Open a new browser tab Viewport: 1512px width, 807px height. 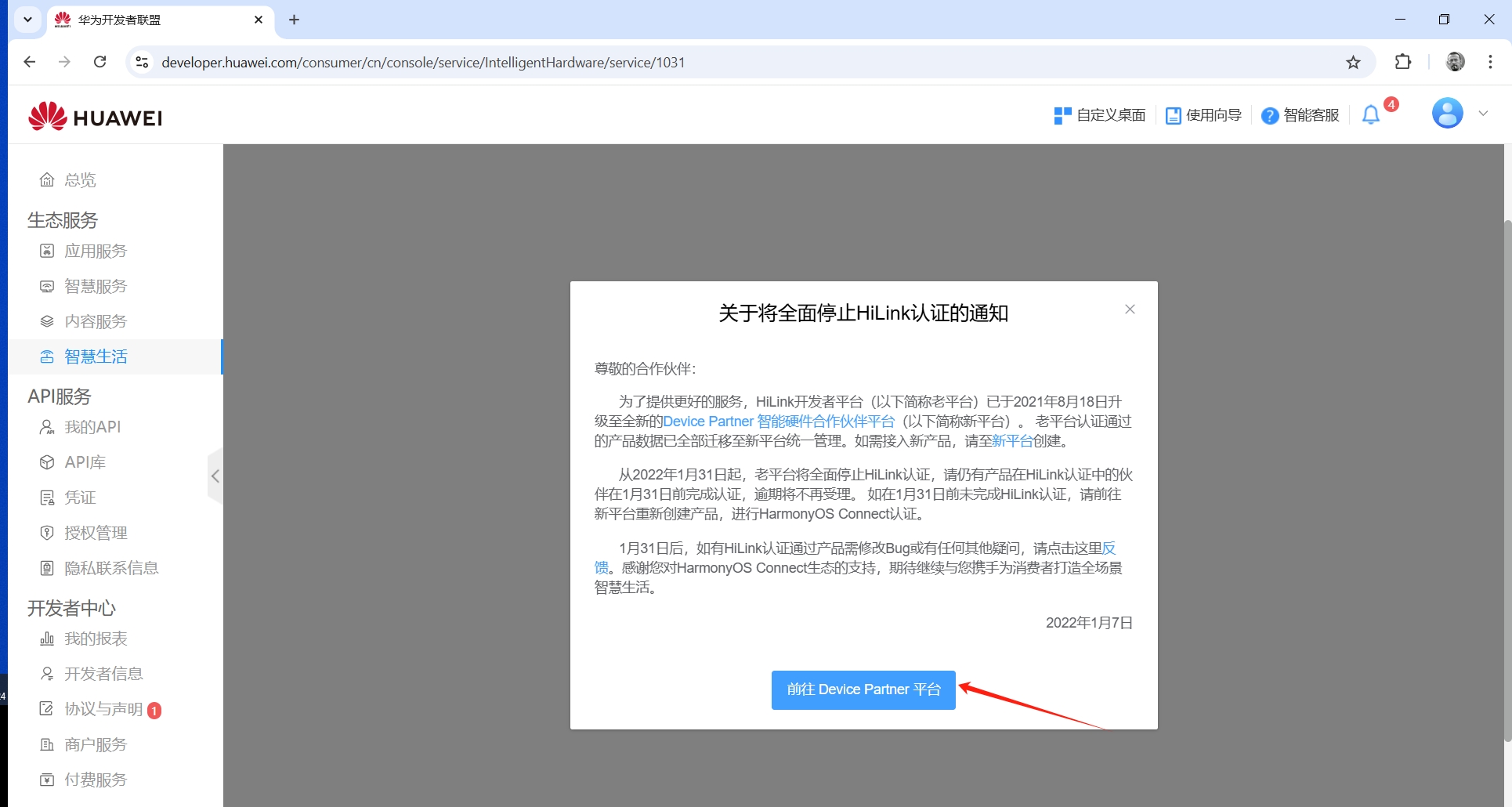coord(294,20)
